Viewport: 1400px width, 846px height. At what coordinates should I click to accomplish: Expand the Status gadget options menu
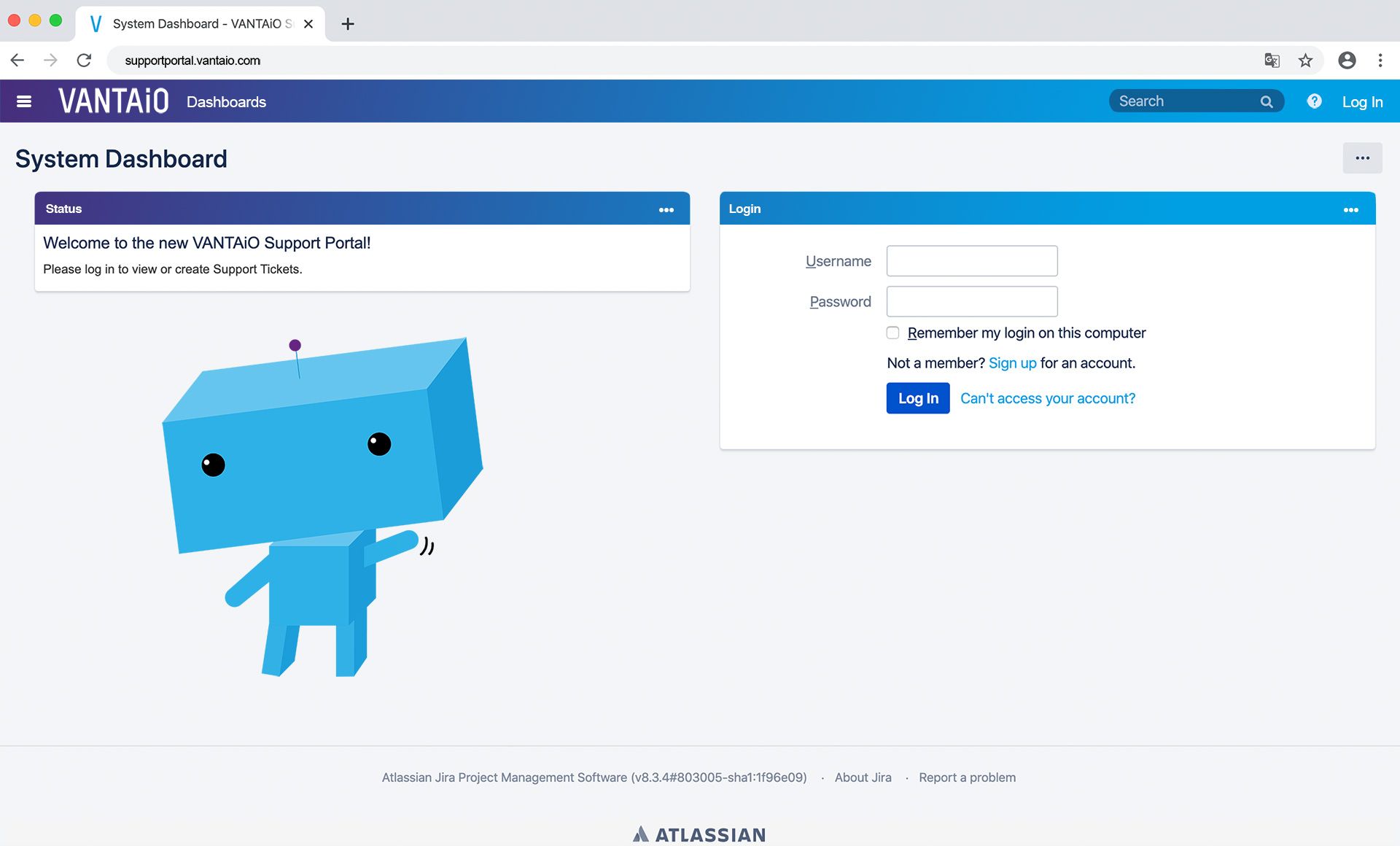pos(666,210)
